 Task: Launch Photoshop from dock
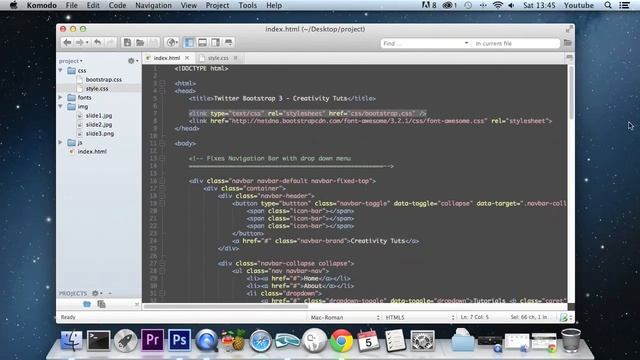click(179, 340)
